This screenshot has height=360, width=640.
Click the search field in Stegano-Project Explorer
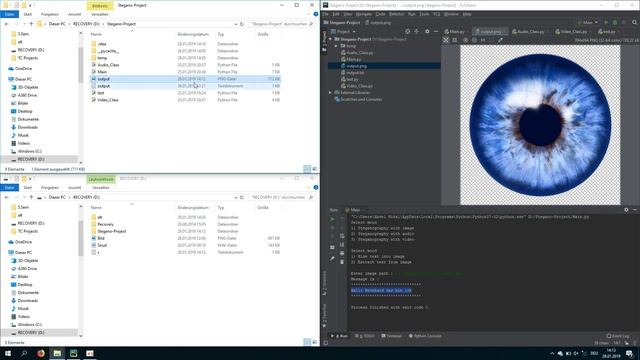282,24
